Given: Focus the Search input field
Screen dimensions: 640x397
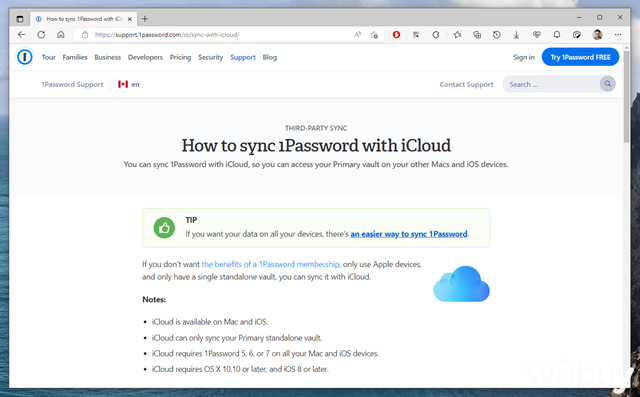Looking at the screenshot, I should click(551, 84).
